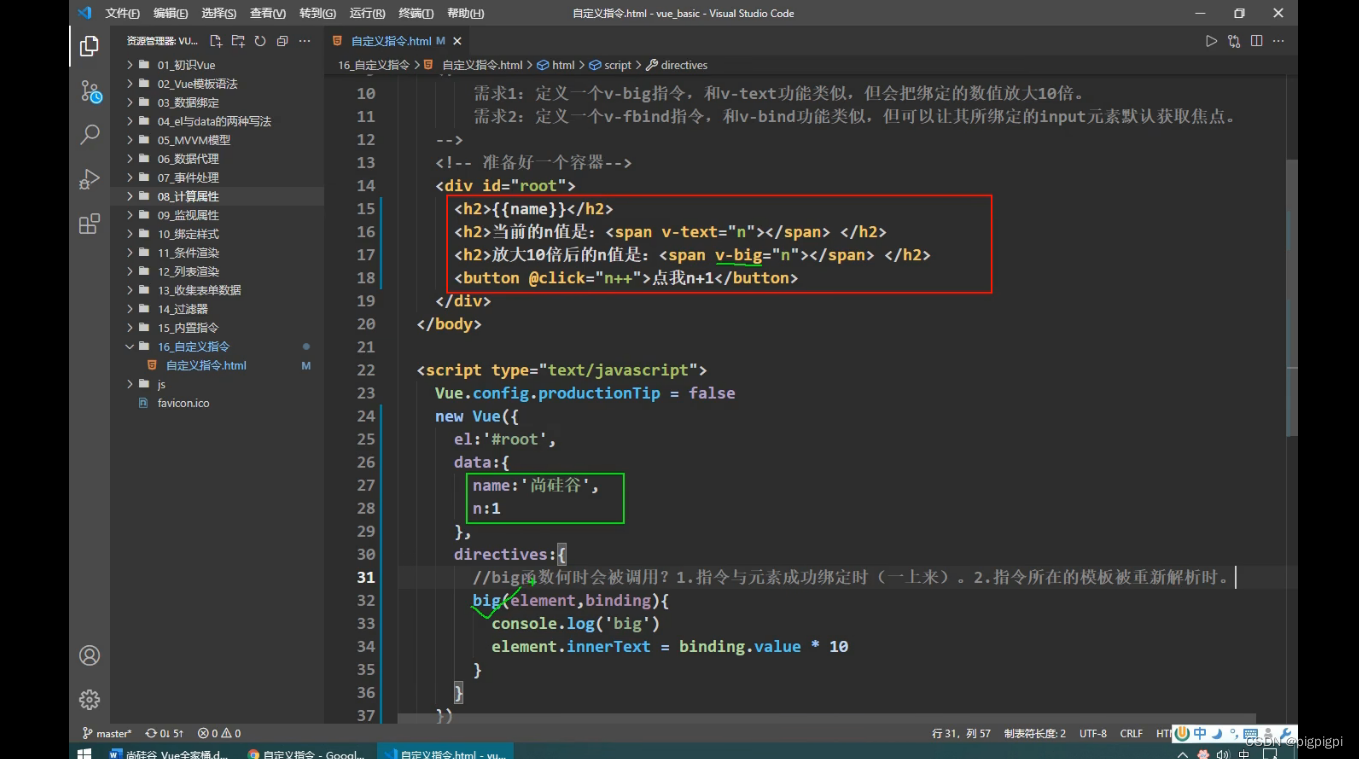This screenshot has width=1359, height=759.
Task: Open changes compare icon in editor toolbar
Action: (1234, 41)
